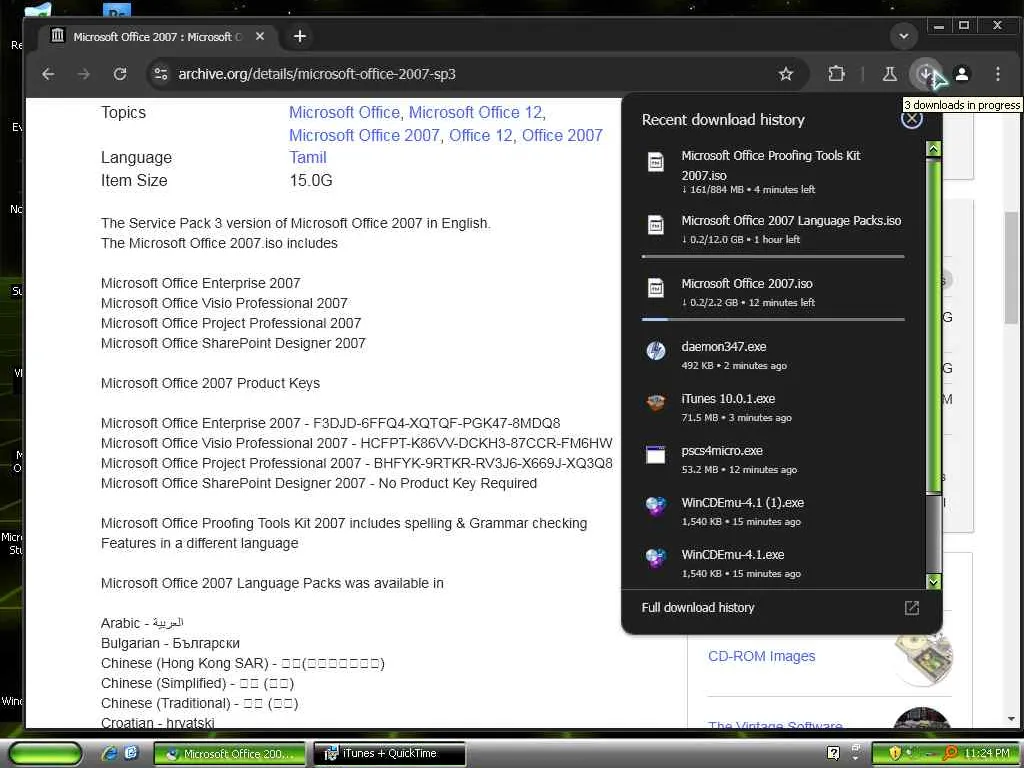Click Enterprise 2007 product key line

(x=330, y=423)
